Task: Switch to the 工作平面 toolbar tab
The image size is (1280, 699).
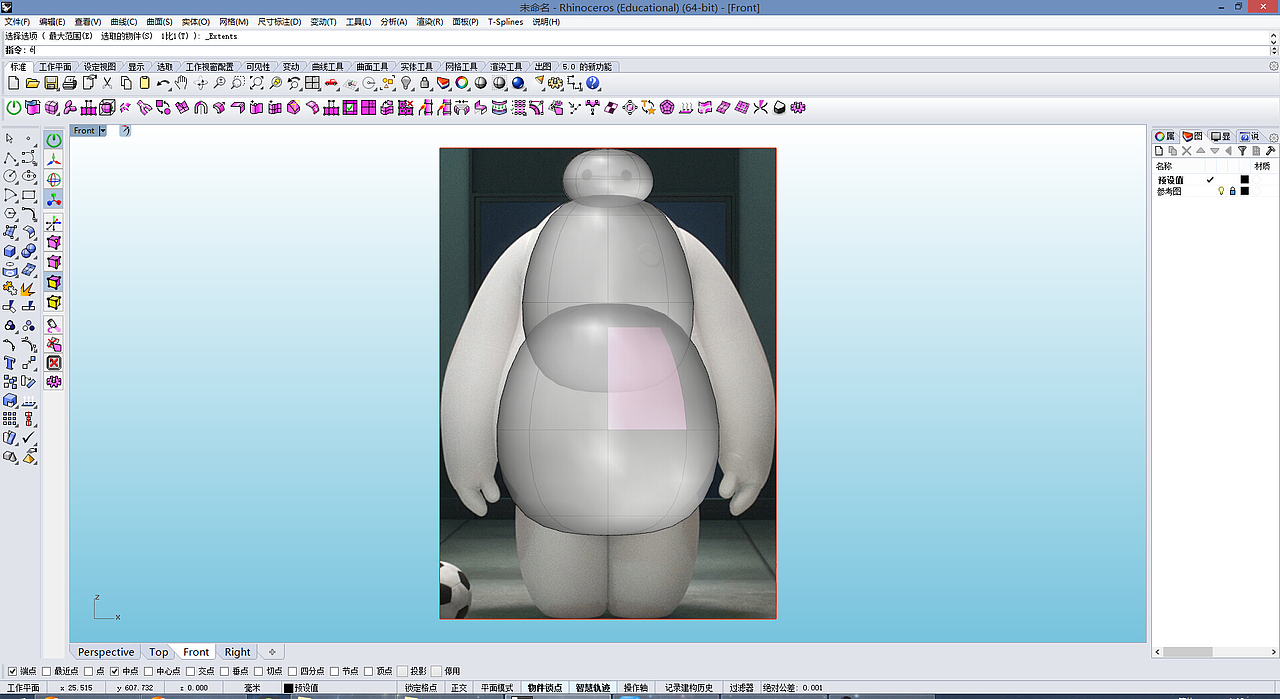Action: (55, 67)
